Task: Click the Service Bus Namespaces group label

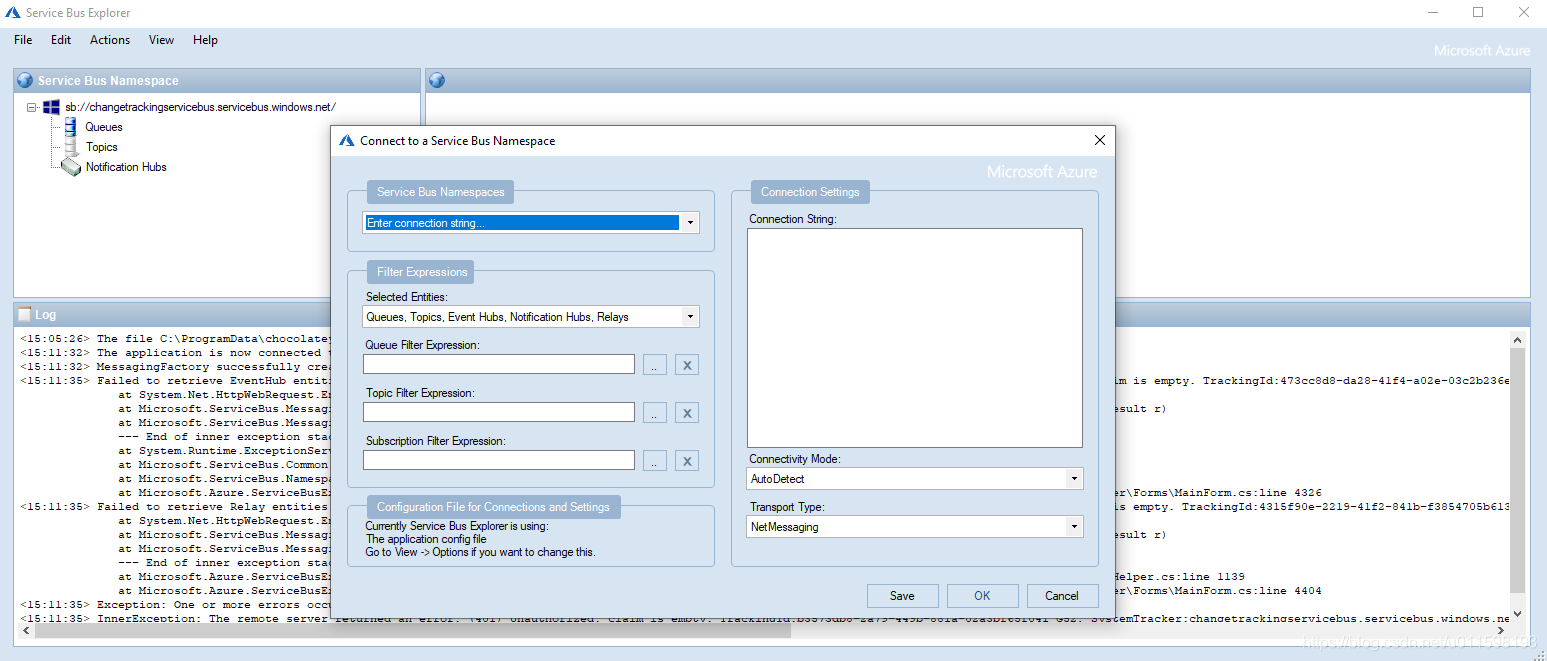Action: pos(441,192)
